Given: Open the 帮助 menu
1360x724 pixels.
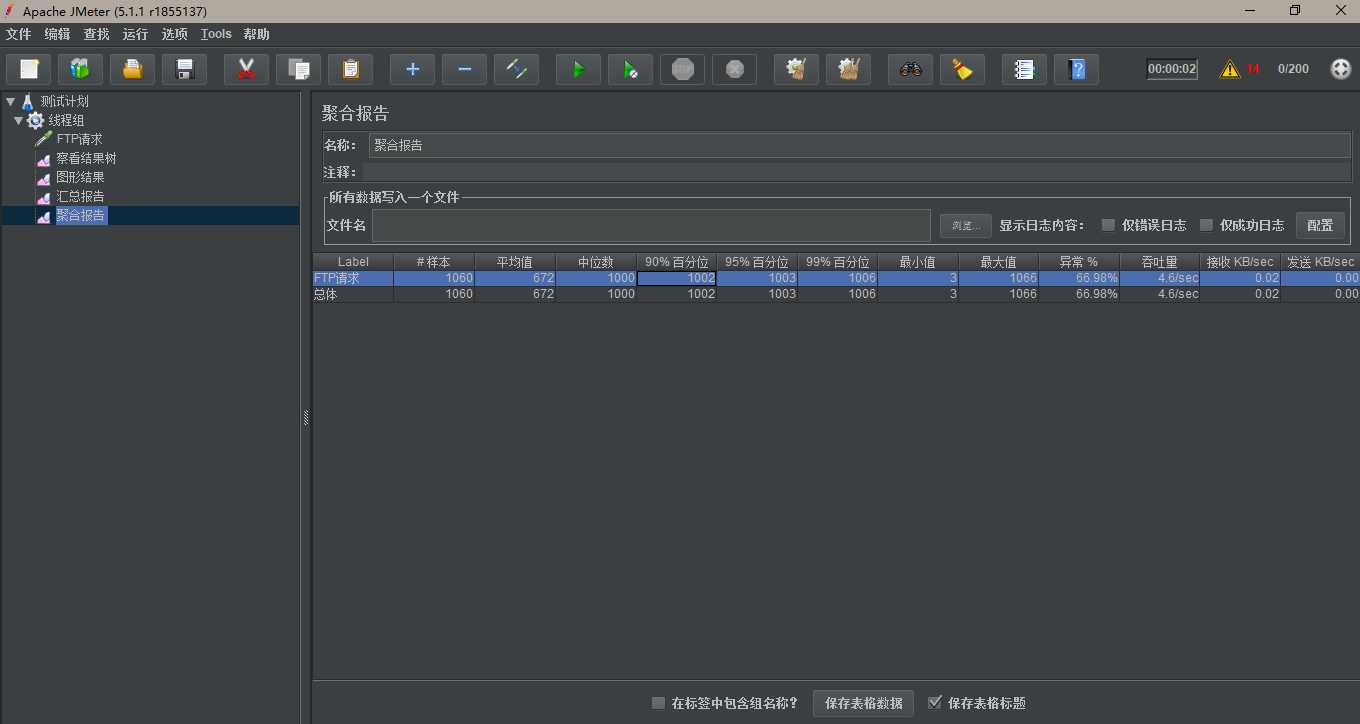Looking at the screenshot, I should pos(257,34).
